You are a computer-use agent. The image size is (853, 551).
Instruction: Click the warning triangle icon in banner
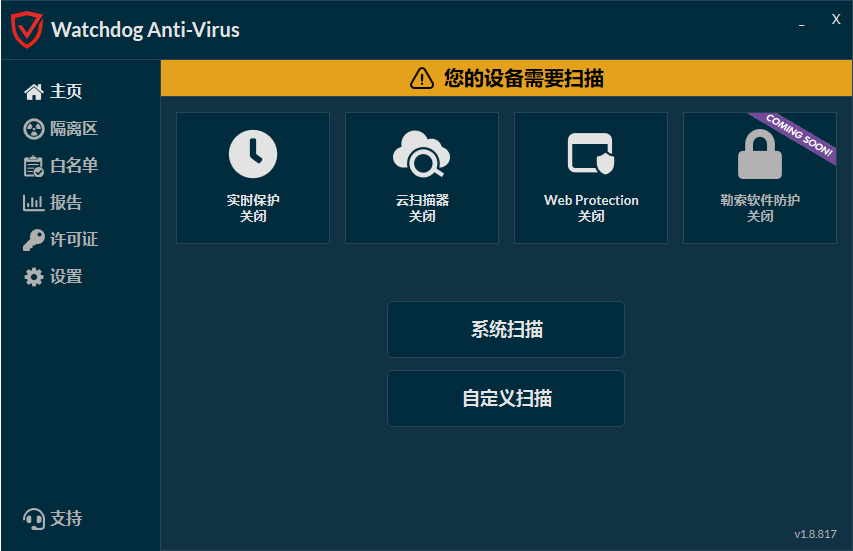point(422,78)
